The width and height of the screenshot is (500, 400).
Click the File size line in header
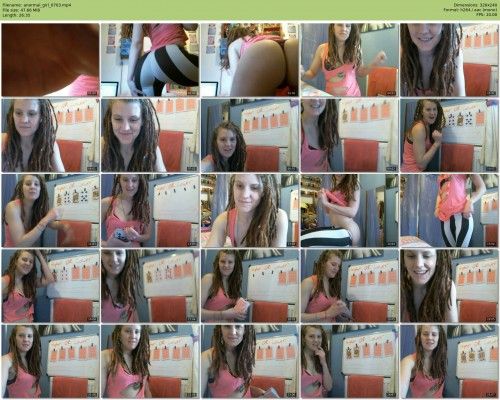click(21, 10)
